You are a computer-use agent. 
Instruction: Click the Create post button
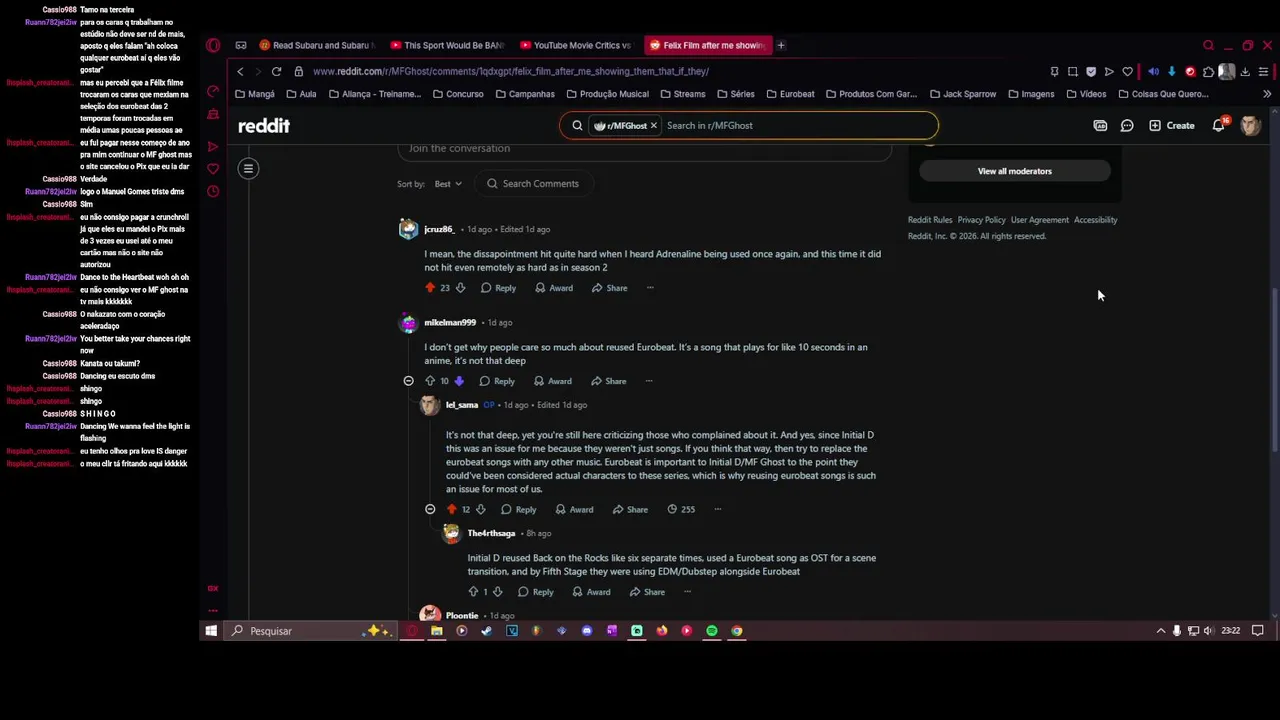[x=1172, y=126]
